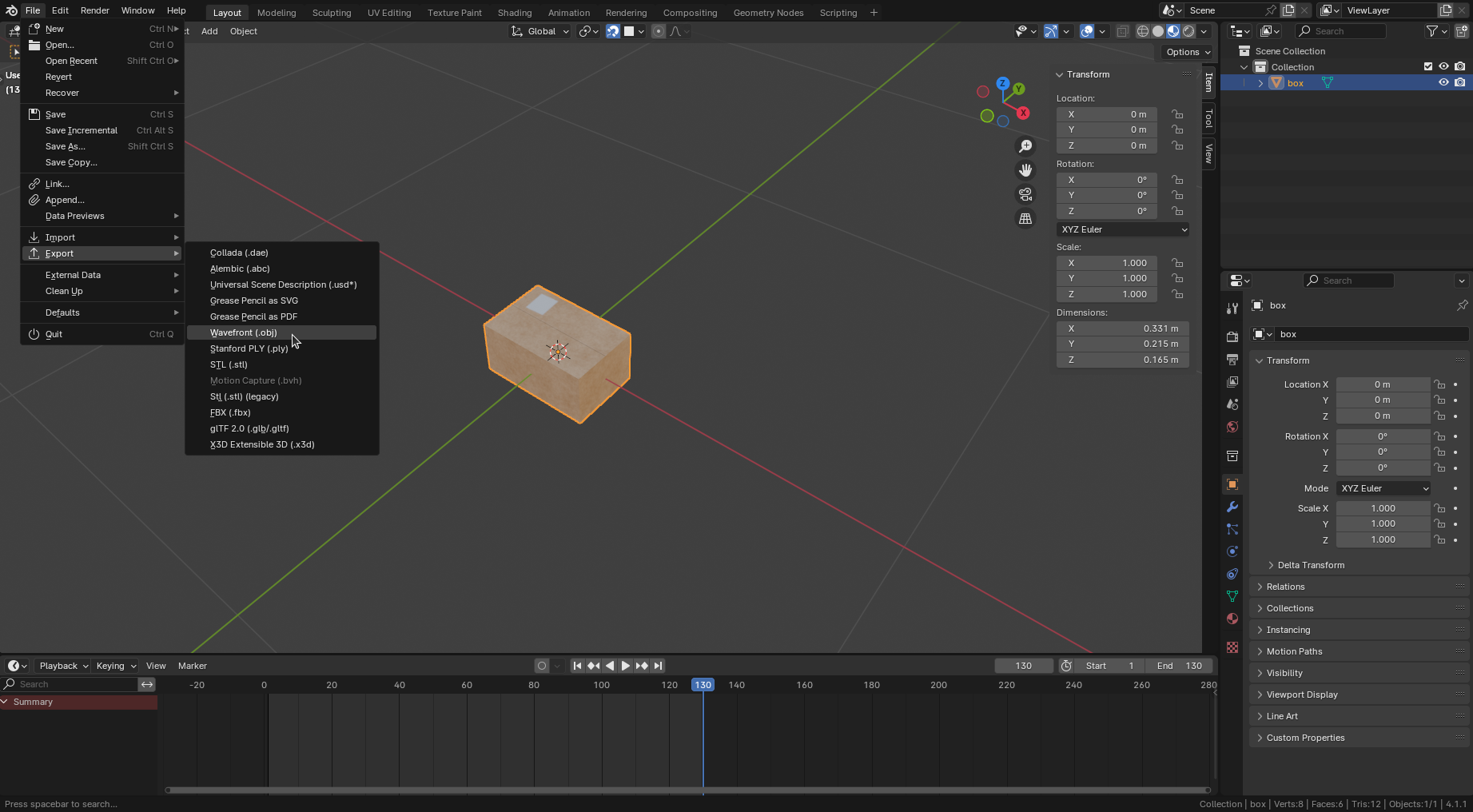Switch perspective/orthographic with the grid icon
Viewport: 1473px width, 812px height.
(1025, 218)
